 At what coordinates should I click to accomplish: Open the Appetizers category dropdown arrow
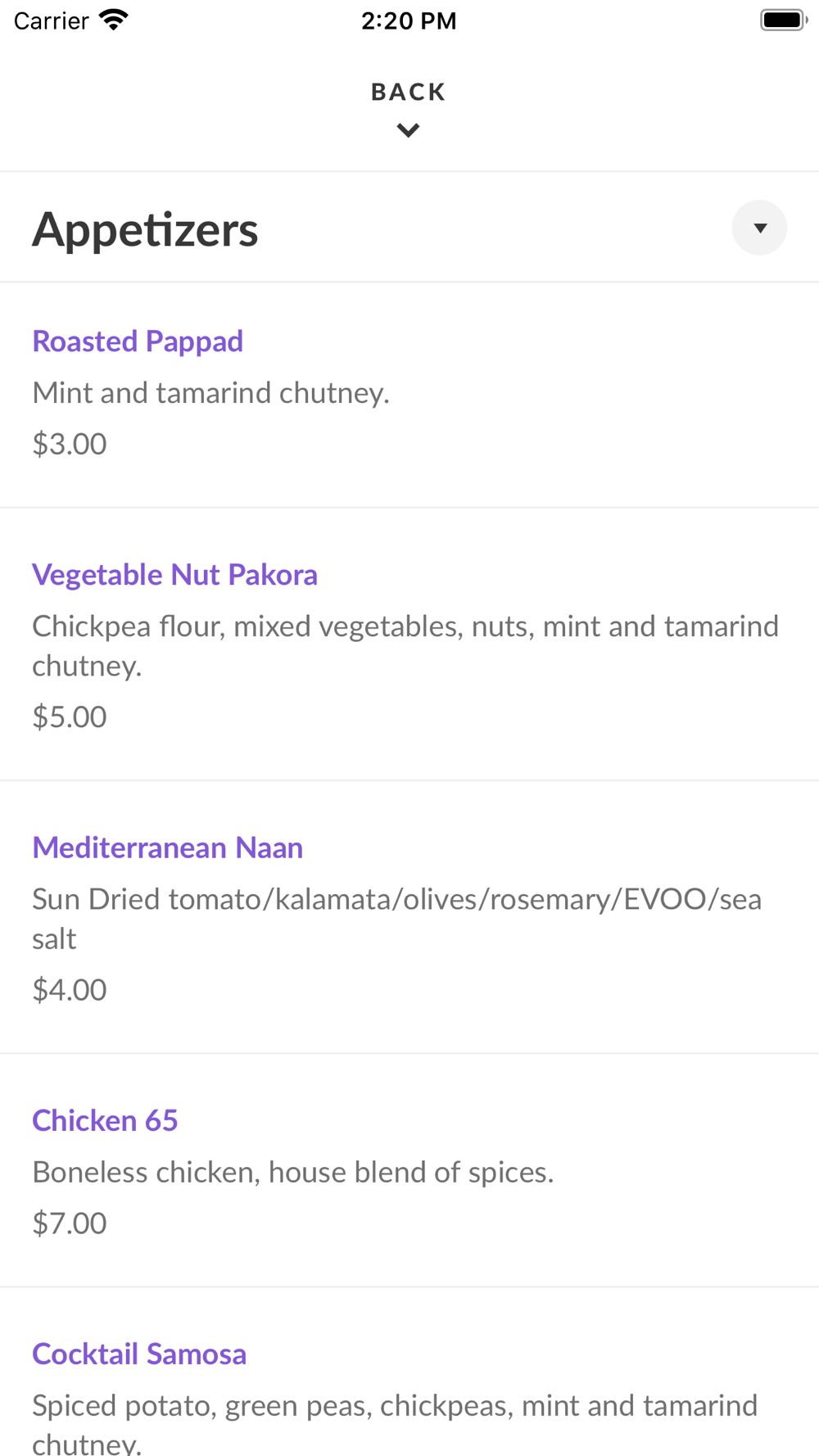(759, 228)
